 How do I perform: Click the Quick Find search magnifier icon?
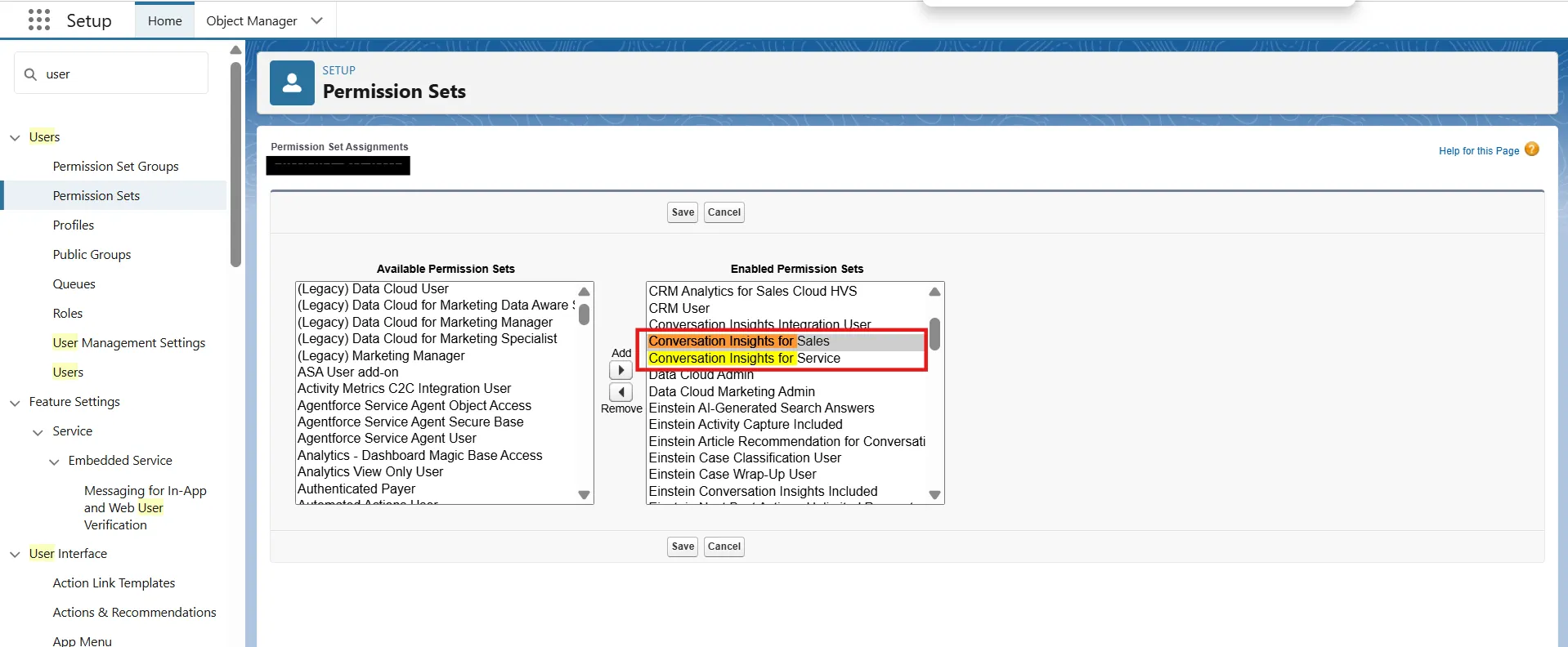click(x=31, y=74)
